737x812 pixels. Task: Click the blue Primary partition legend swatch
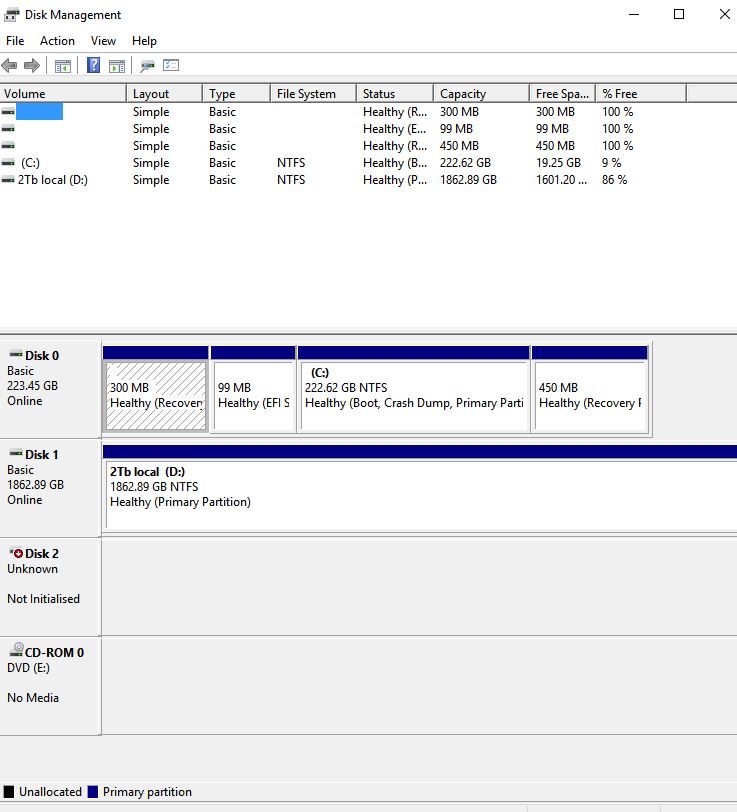(x=93, y=792)
